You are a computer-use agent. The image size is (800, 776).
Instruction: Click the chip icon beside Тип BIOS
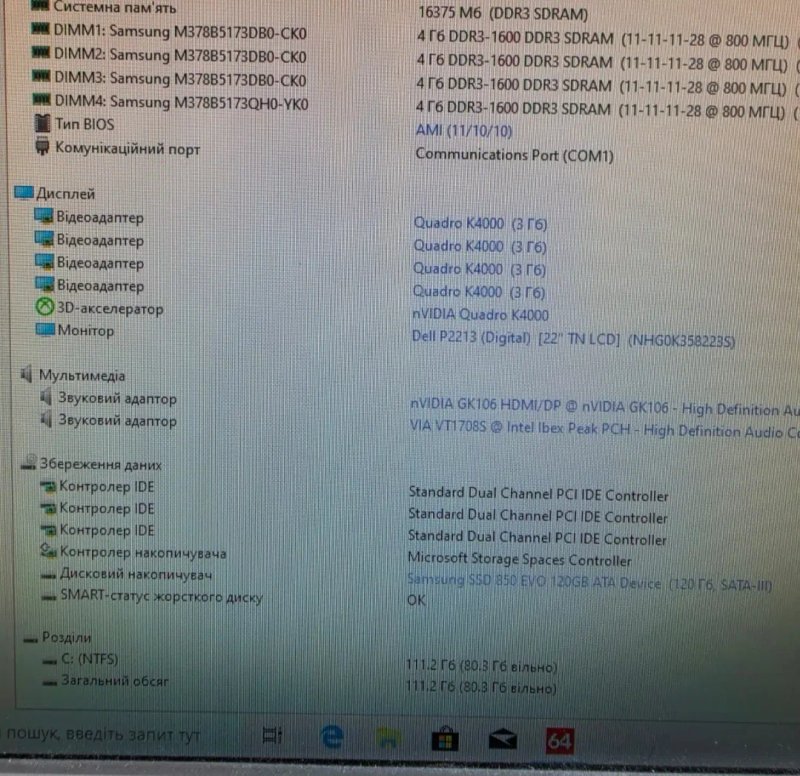[42, 122]
